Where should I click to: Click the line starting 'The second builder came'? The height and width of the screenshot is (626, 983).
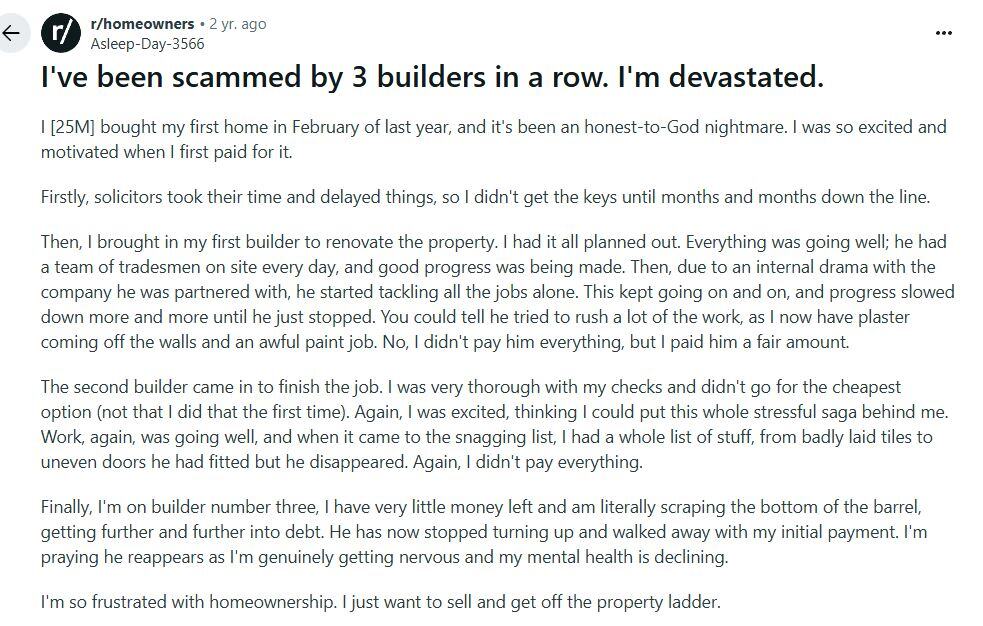click(471, 387)
